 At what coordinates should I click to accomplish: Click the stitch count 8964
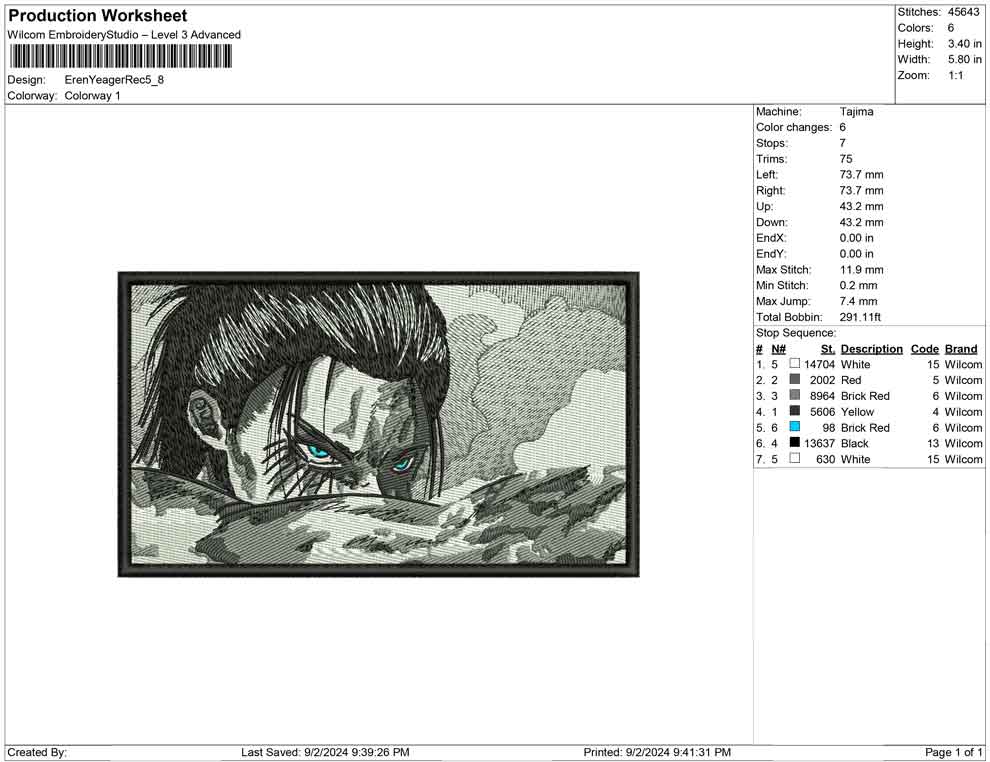[823, 396]
